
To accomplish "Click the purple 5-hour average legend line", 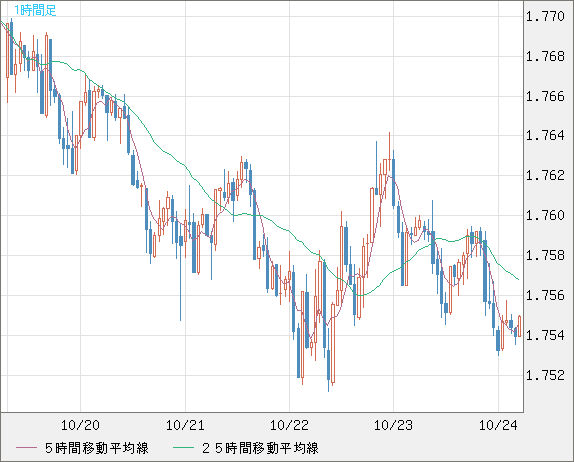I will (x=27, y=448).
